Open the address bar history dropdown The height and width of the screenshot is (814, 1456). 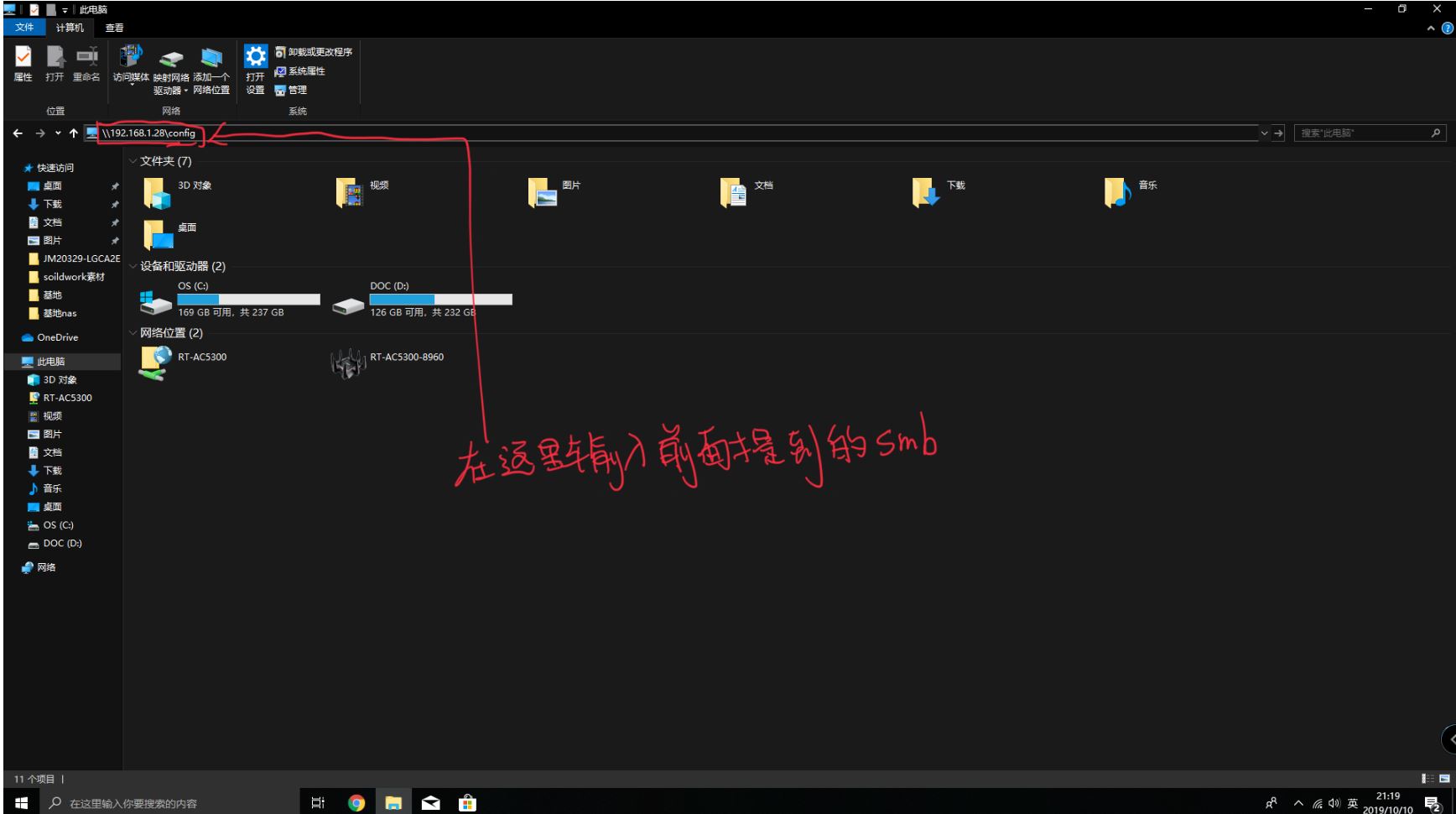coord(1264,133)
